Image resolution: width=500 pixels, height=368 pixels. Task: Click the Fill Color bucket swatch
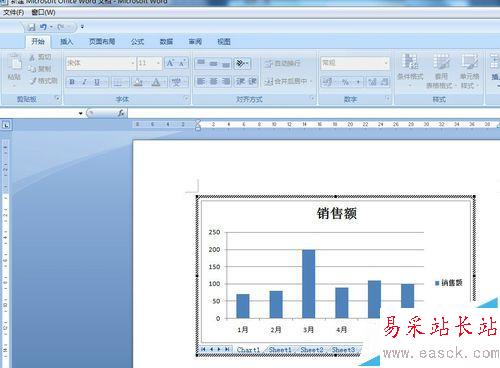point(138,82)
